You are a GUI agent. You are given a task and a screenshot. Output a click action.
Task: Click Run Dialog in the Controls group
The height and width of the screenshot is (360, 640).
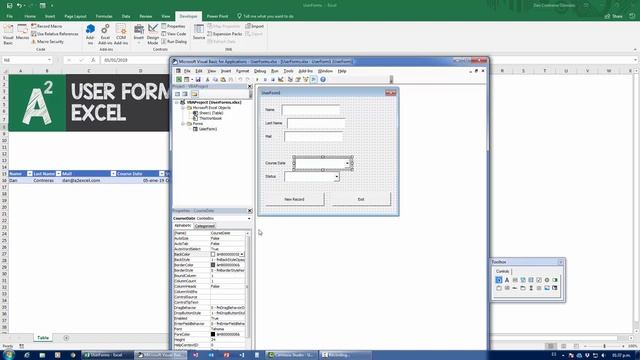(x=174, y=42)
